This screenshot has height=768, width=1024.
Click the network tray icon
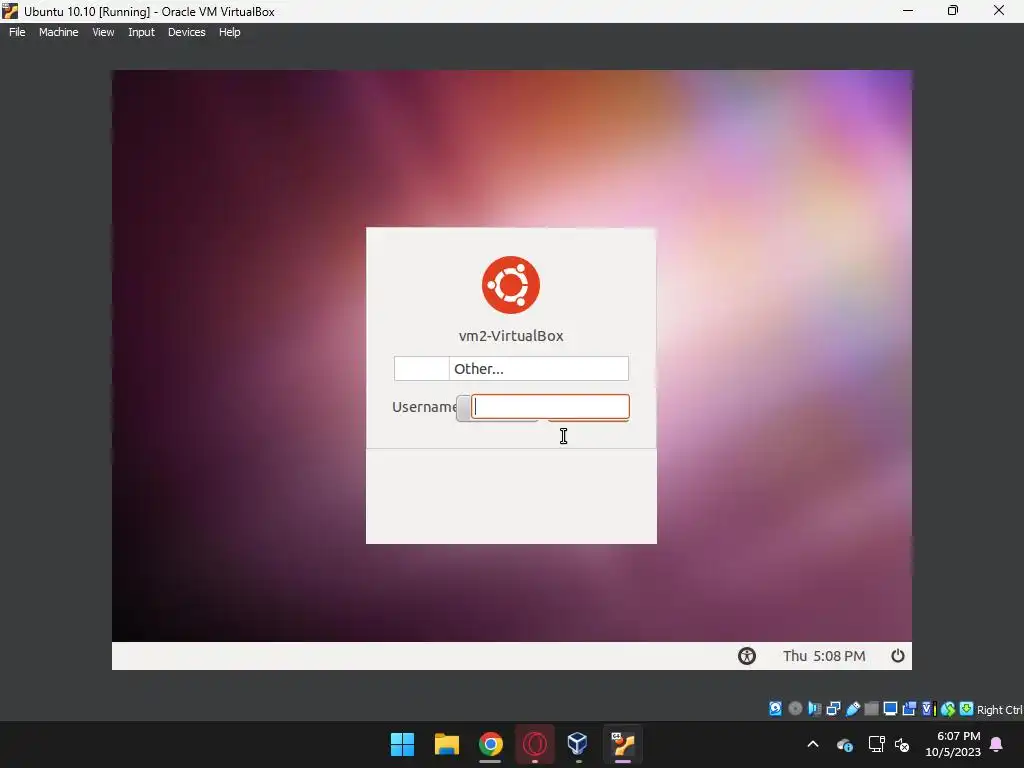point(876,744)
